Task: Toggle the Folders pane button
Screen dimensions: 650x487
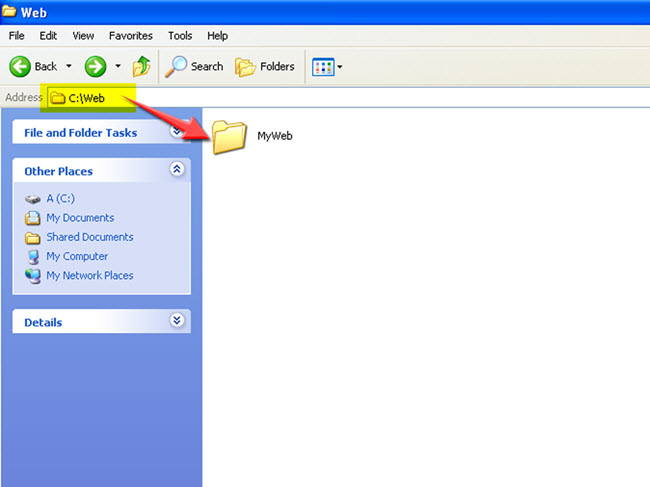Action: (x=264, y=66)
